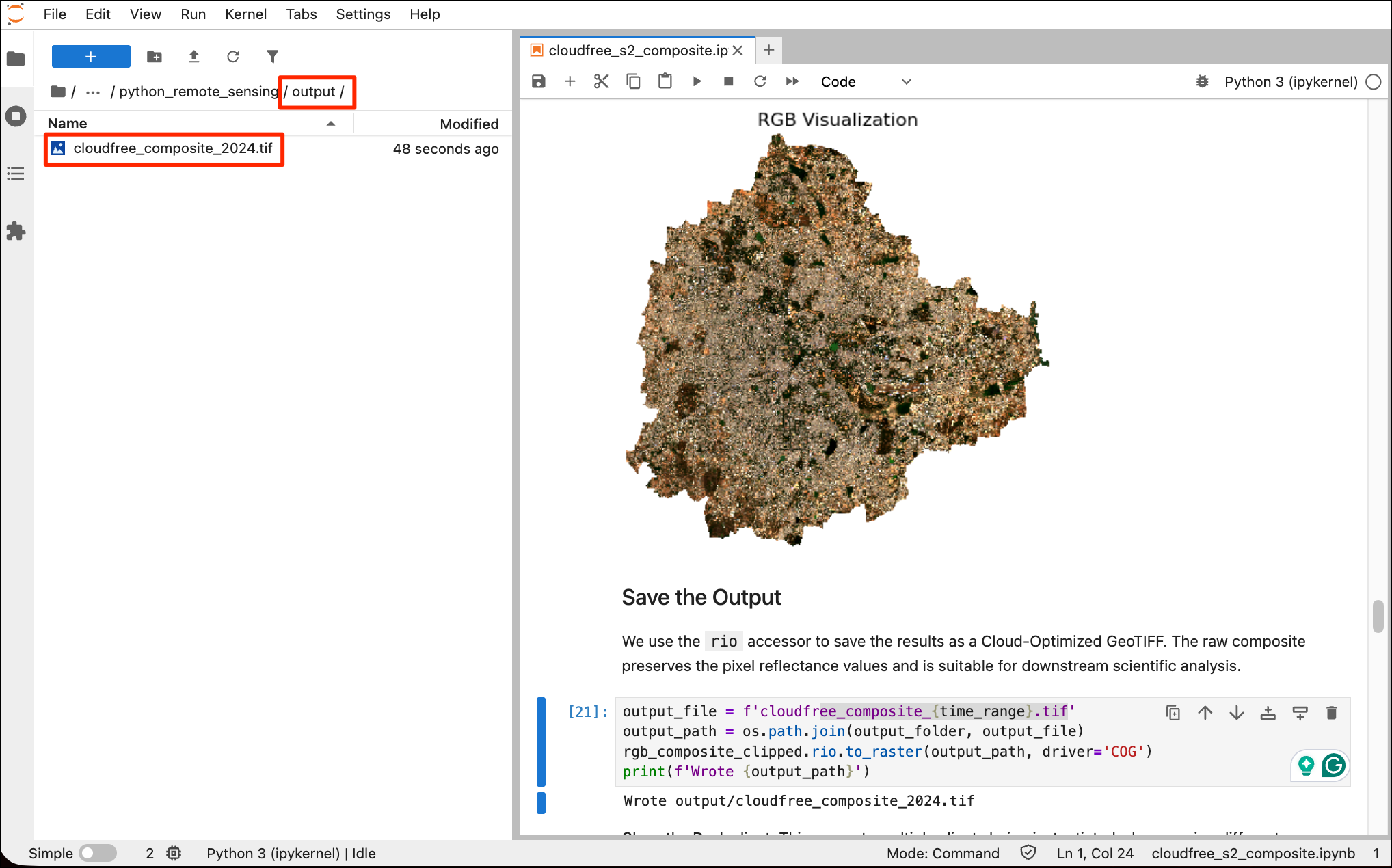Select cloudfree_composite_2024.tif file
The width and height of the screenshot is (1392, 868).
[x=273, y=148]
